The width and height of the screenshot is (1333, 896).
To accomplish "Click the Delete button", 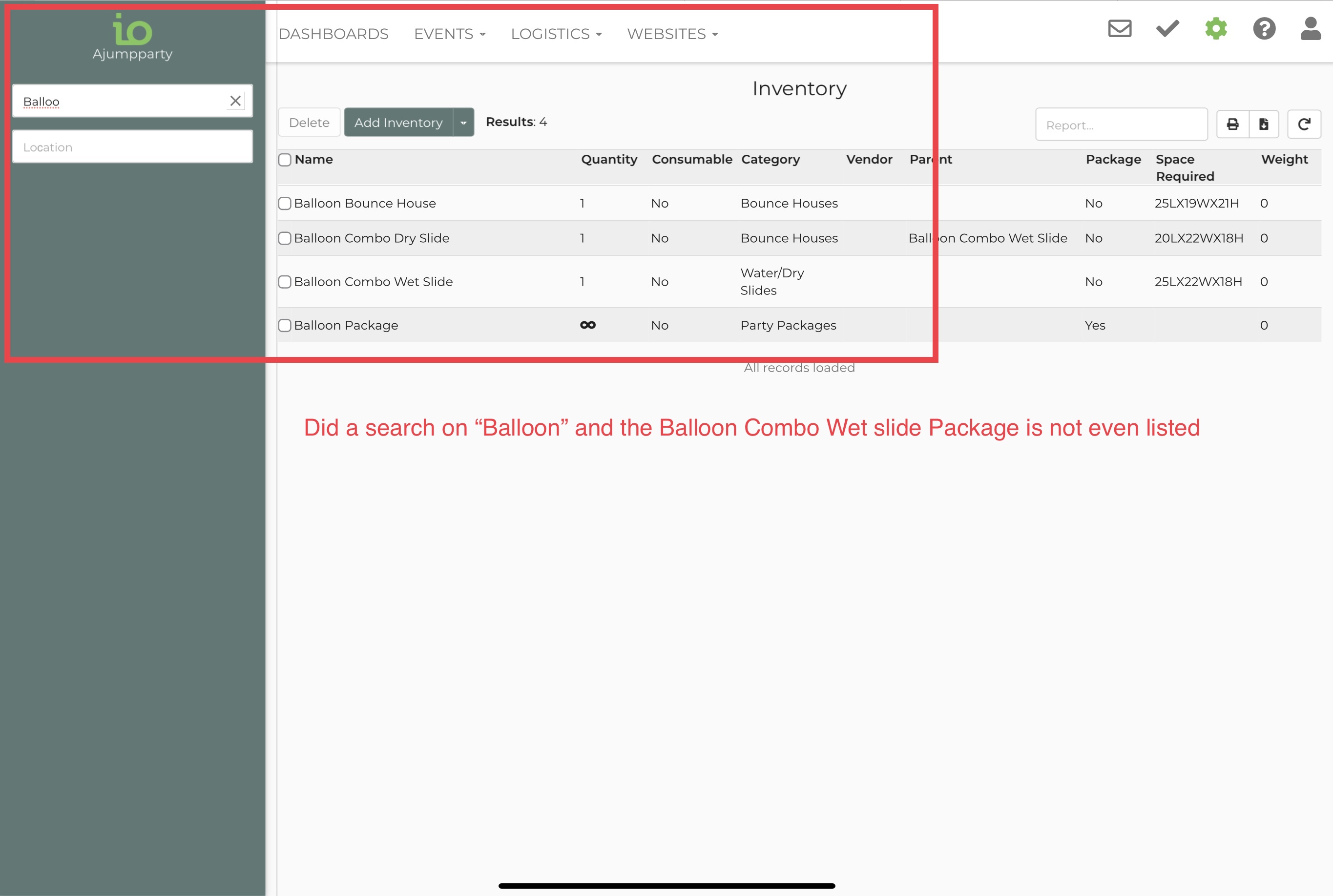I will tap(309, 122).
